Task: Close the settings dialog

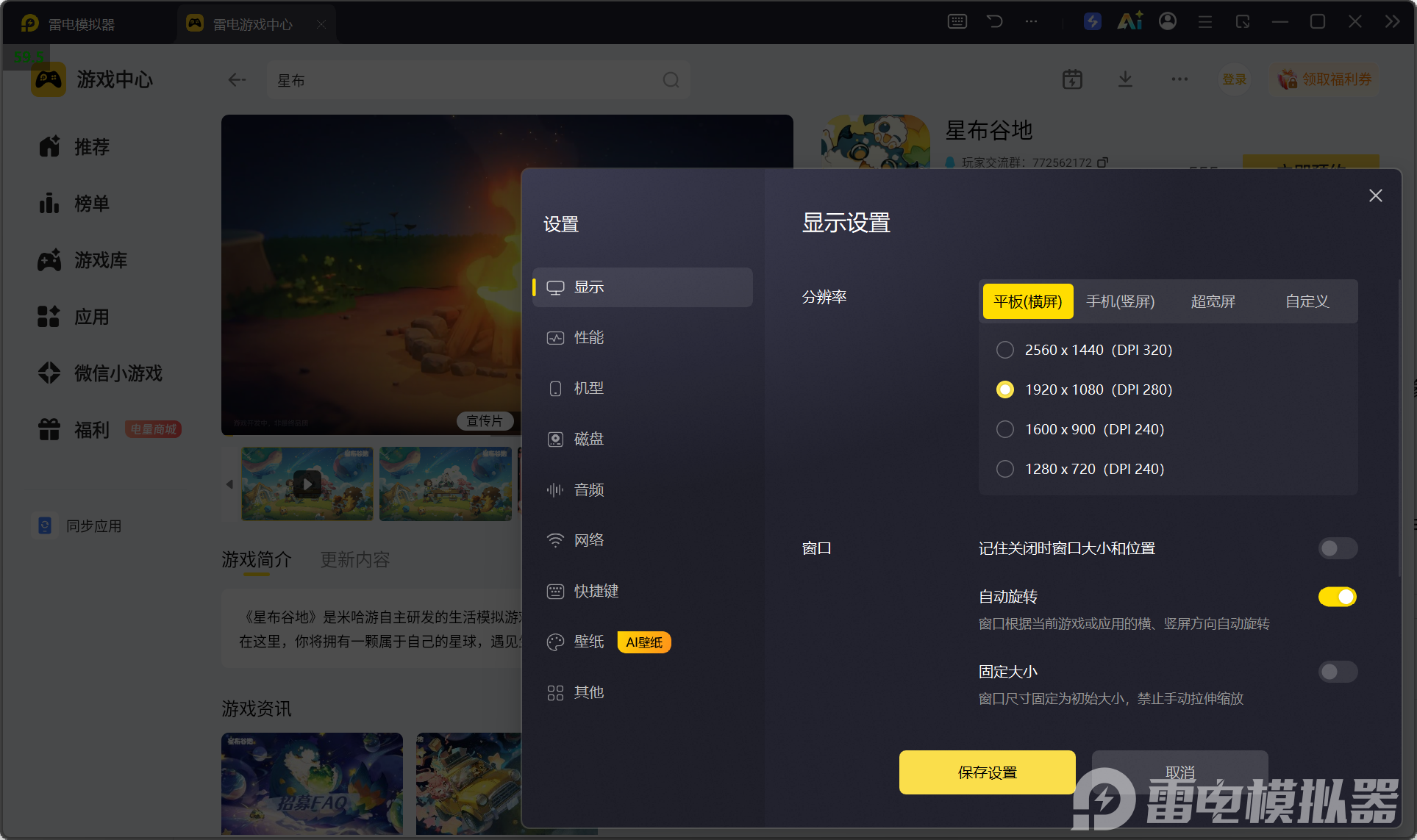Action: (x=1376, y=195)
